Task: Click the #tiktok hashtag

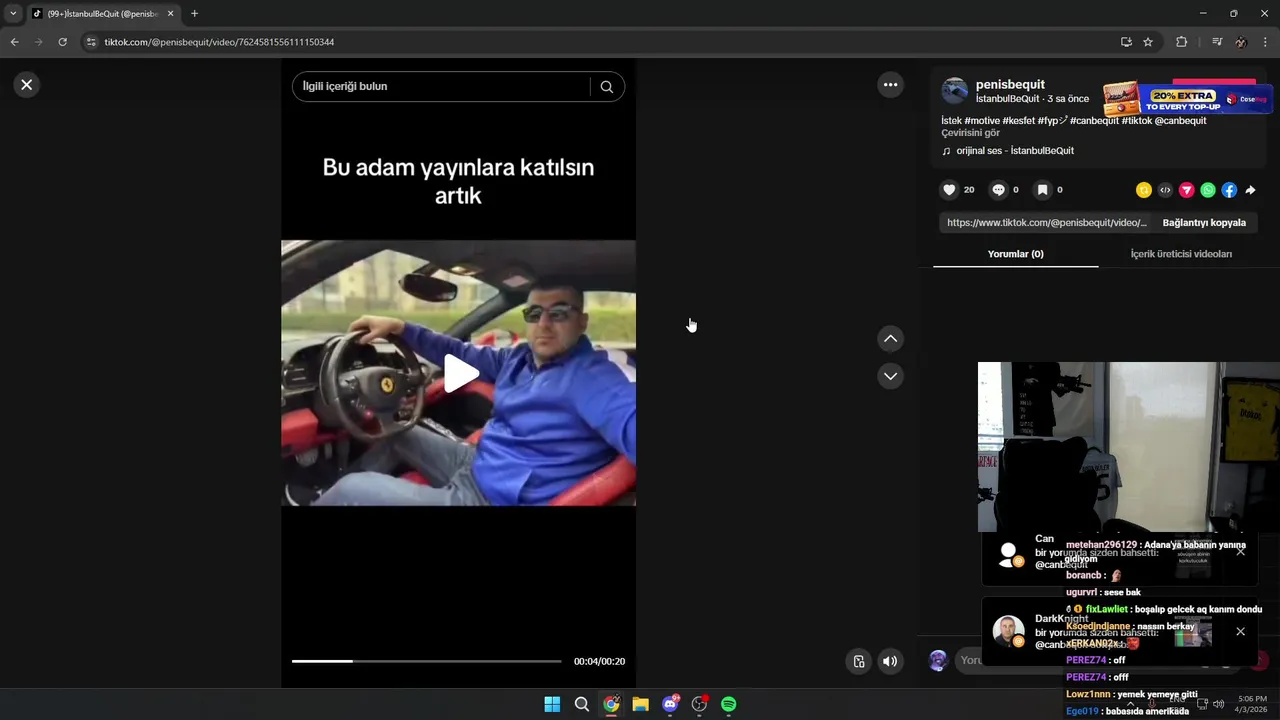Action: pyautogui.click(x=1137, y=121)
